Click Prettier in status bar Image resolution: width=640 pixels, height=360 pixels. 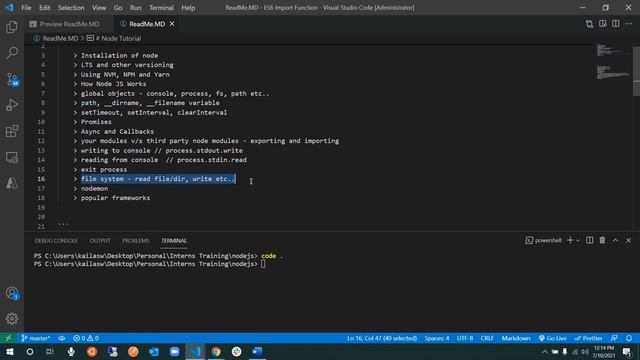pos(588,338)
